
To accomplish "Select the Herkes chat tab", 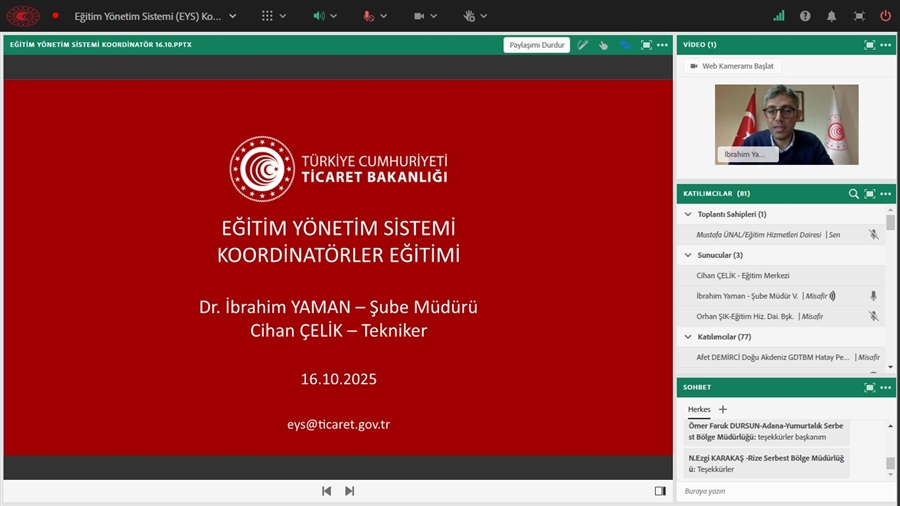I will click(699, 409).
